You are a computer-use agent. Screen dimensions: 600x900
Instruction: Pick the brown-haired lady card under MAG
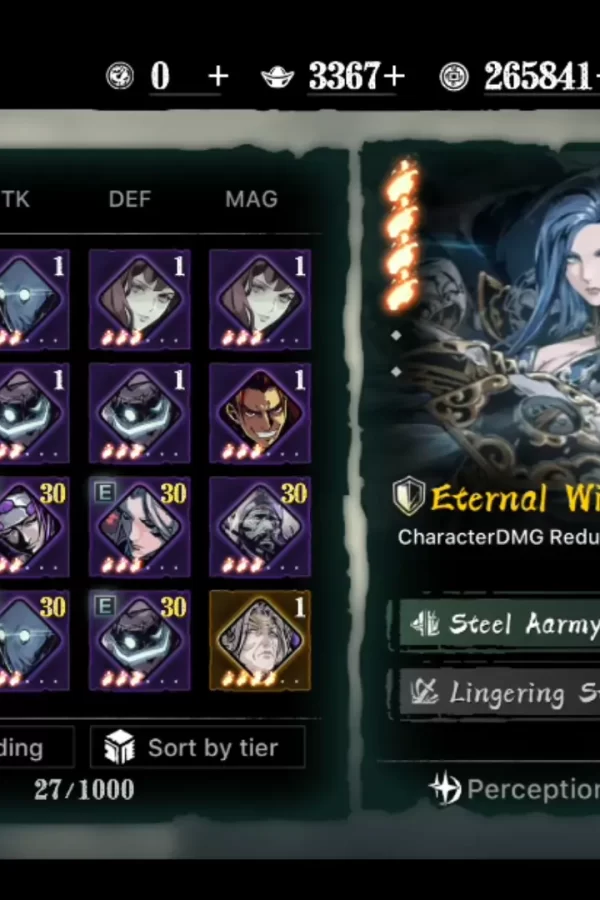[260, 299]
